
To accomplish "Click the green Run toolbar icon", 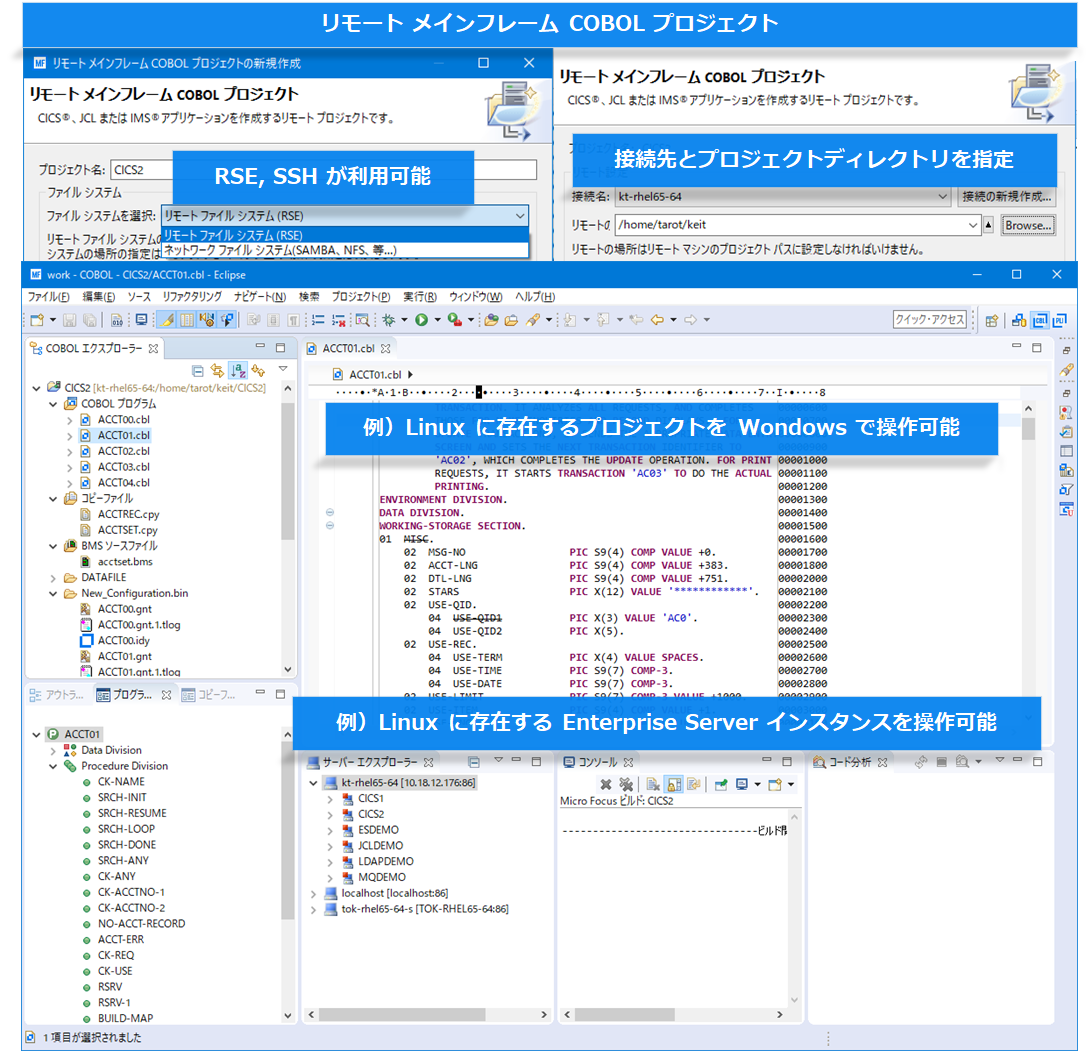I will pyautogui.click(x=421, y=320).
